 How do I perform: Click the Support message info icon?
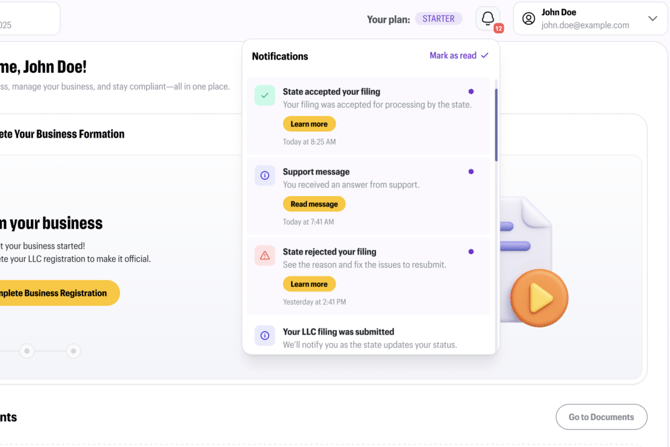265,175
